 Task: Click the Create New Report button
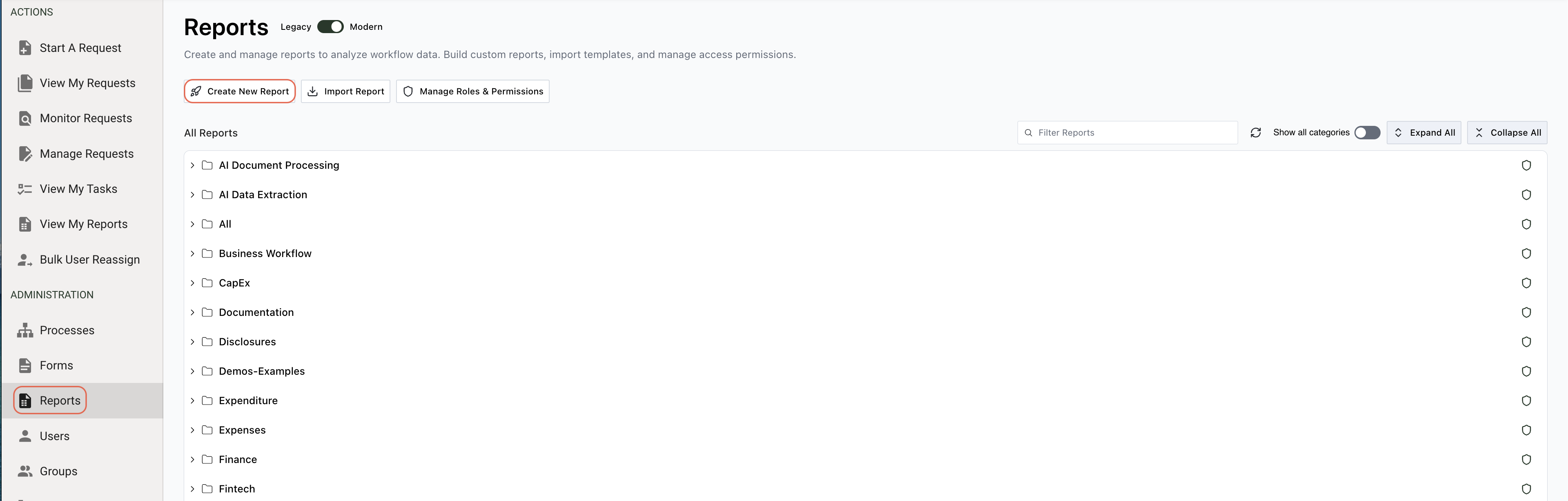pos(239,91)
